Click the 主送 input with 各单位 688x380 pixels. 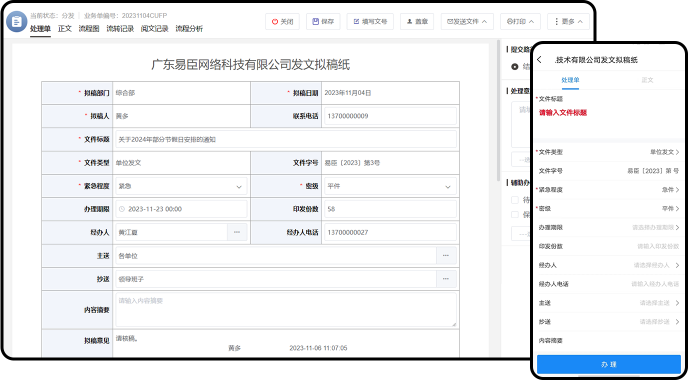276,255
